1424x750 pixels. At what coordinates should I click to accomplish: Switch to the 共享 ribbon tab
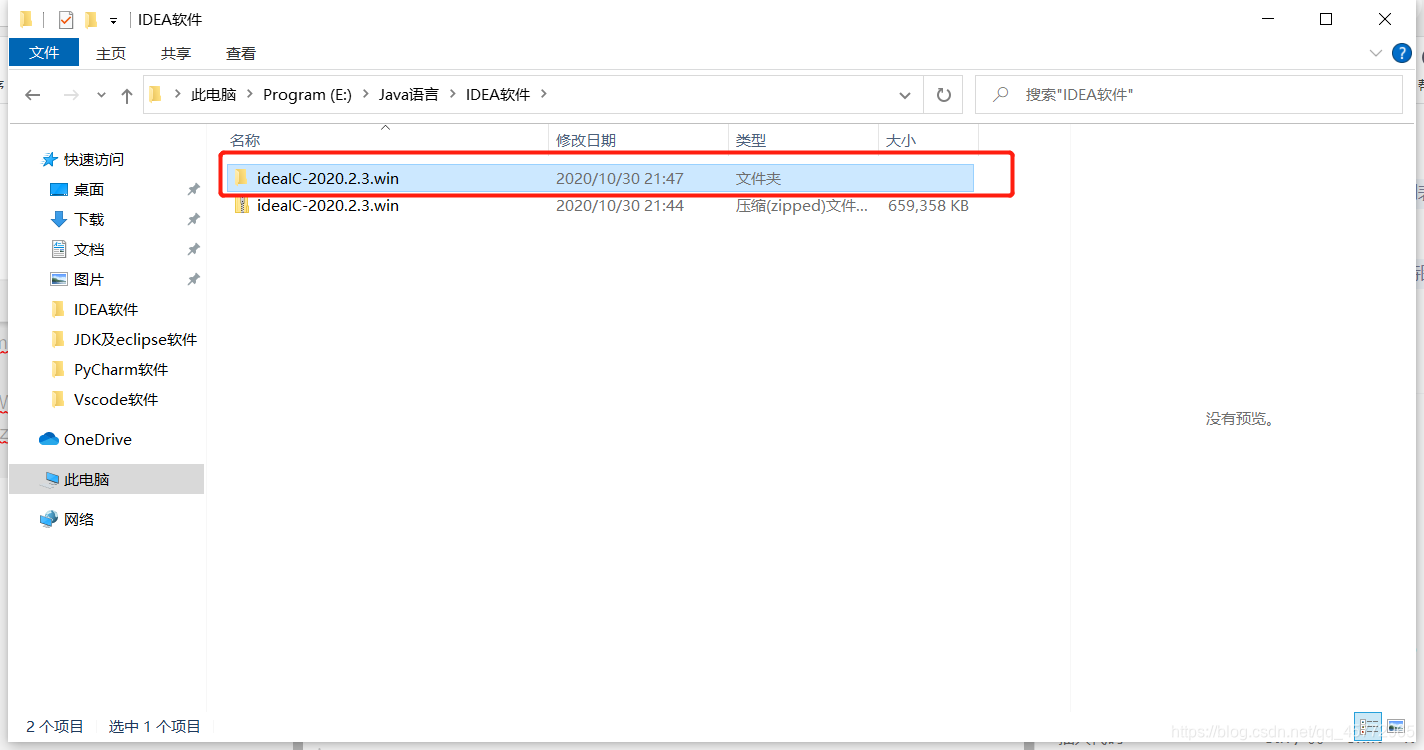tap(176, 53)
